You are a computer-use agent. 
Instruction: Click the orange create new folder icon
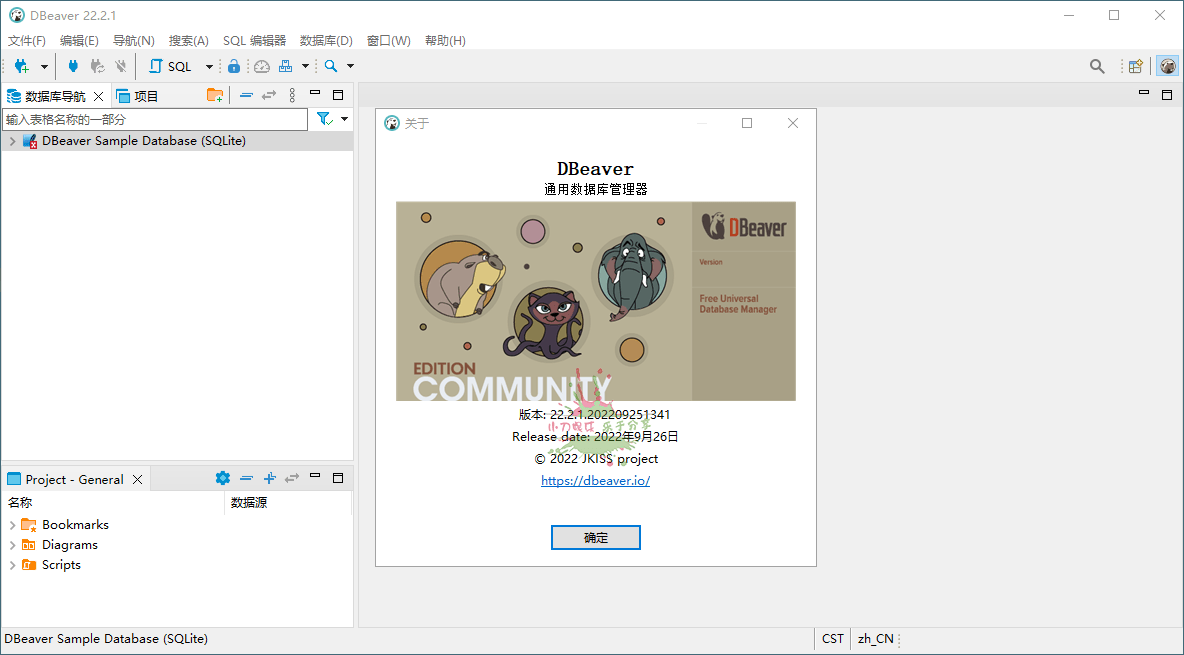[215, 94]
